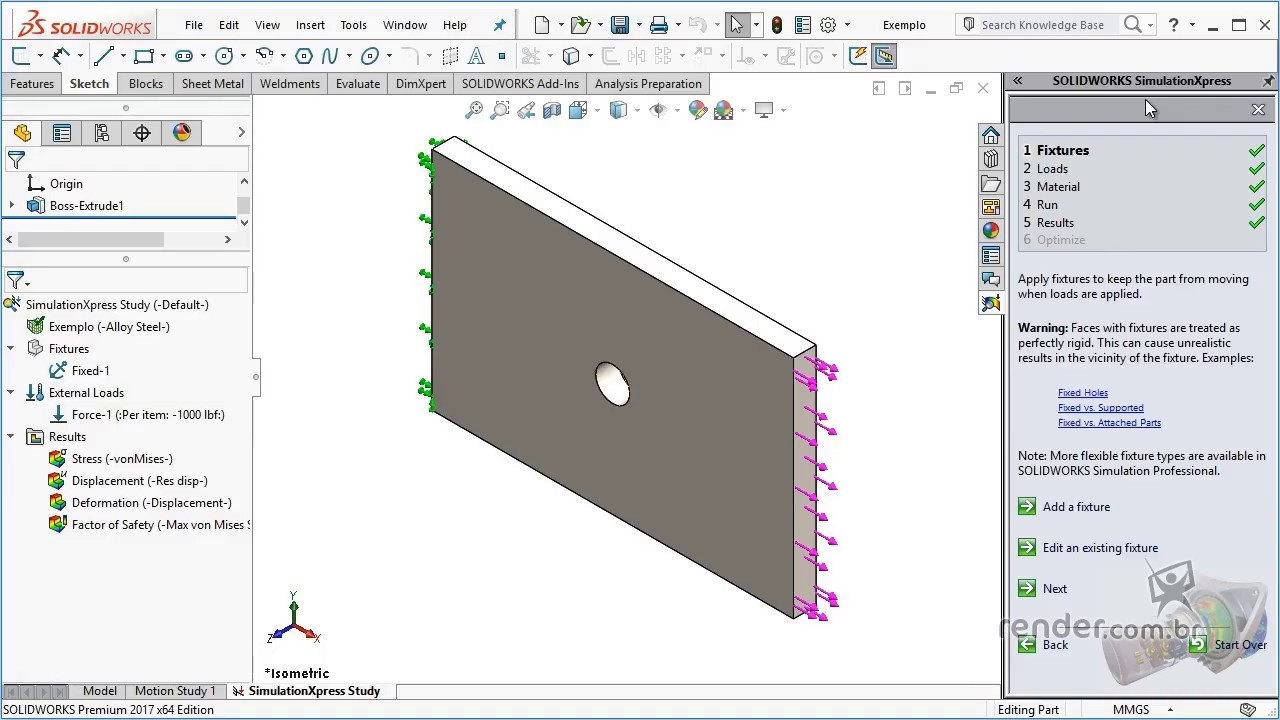Image resolution: width=1280 pixels, height=720 pixels.
Task: Select the Polygon sketch tool
Action: pyautogui.click(x=304, y=56)
